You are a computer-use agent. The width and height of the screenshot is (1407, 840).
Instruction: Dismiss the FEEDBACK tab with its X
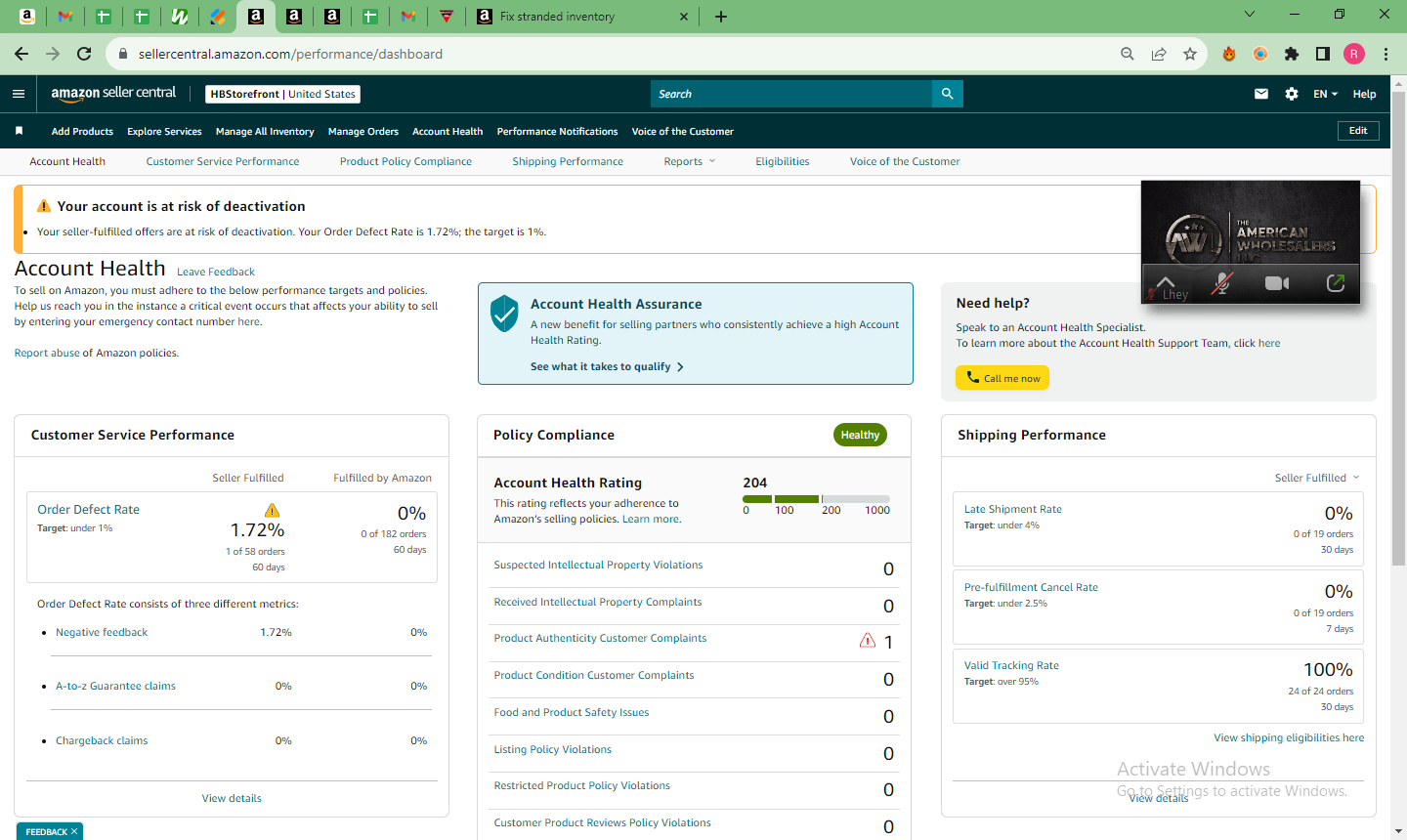(74, 831)
